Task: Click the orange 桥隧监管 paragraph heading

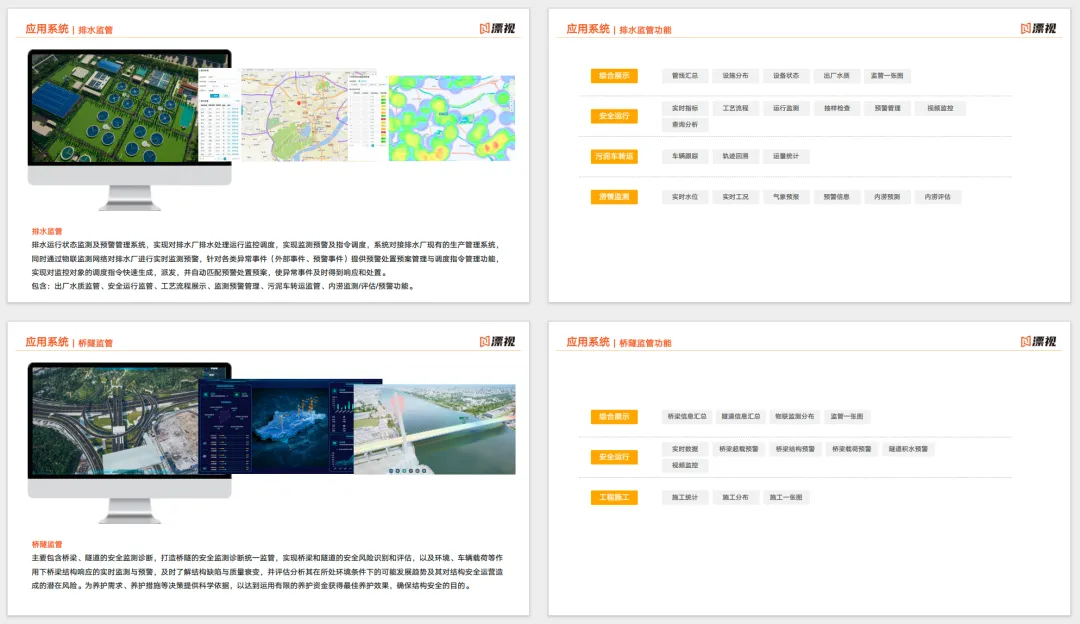Action: coord(47,544)
